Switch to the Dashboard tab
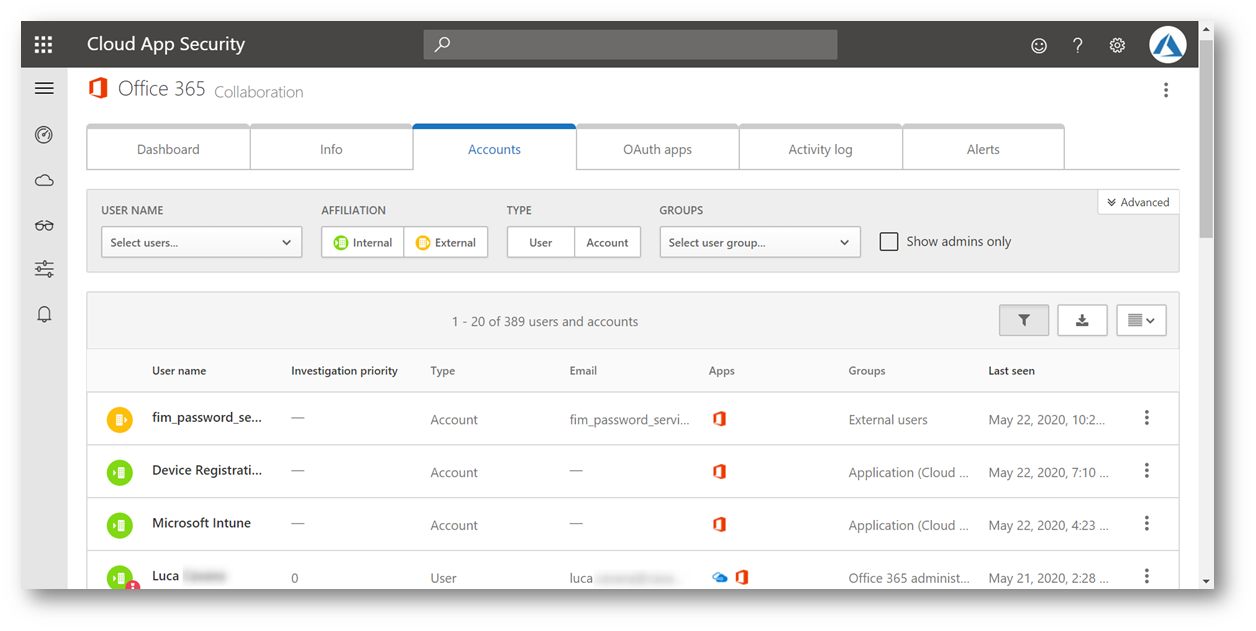The height and width of the screenshot is (631, 1256). point(168,149)
